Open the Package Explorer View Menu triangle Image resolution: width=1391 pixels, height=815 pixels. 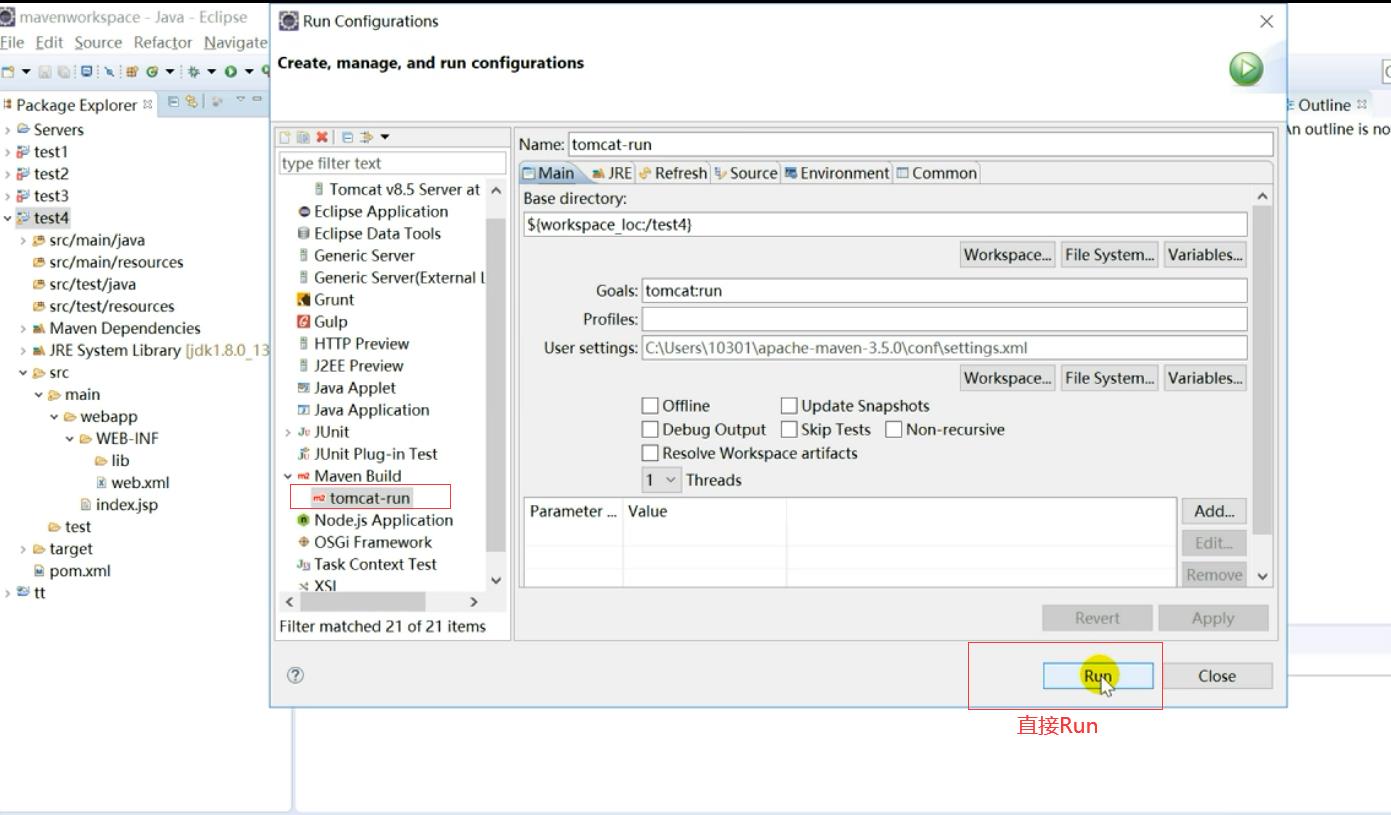tap(240, 99)
